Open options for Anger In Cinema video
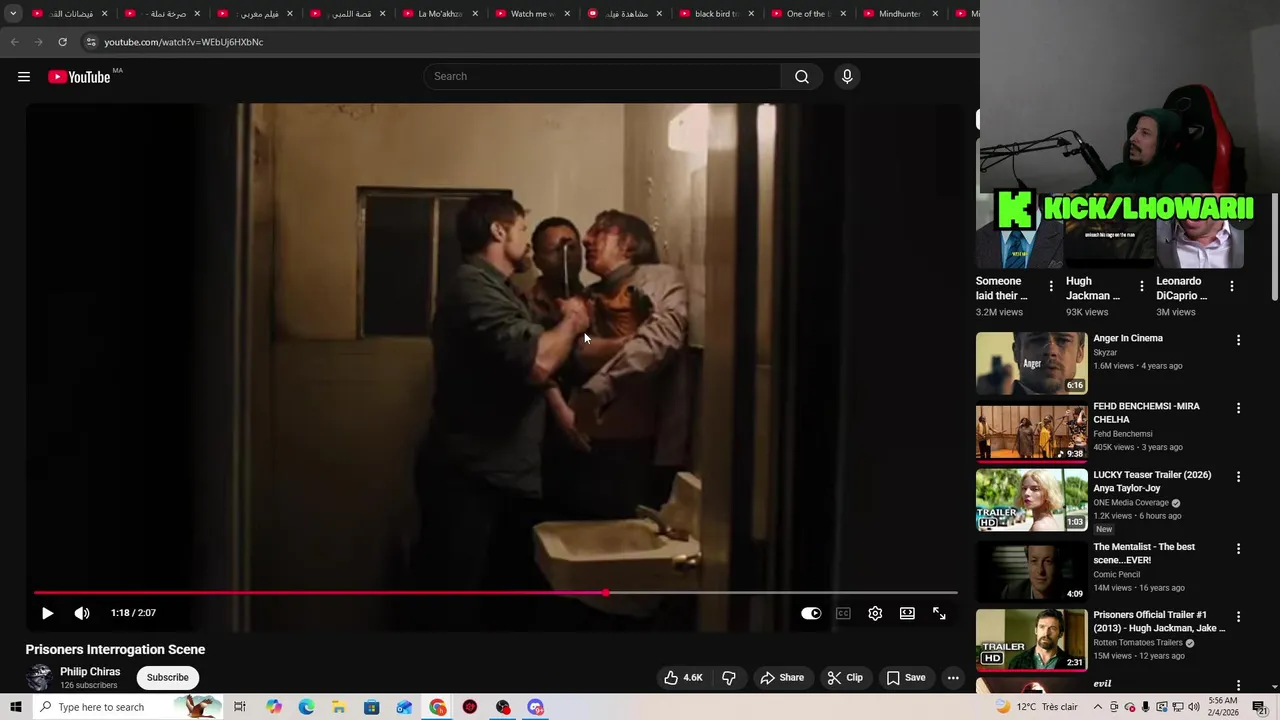The image size is (1280, 720). [1238, 340]
